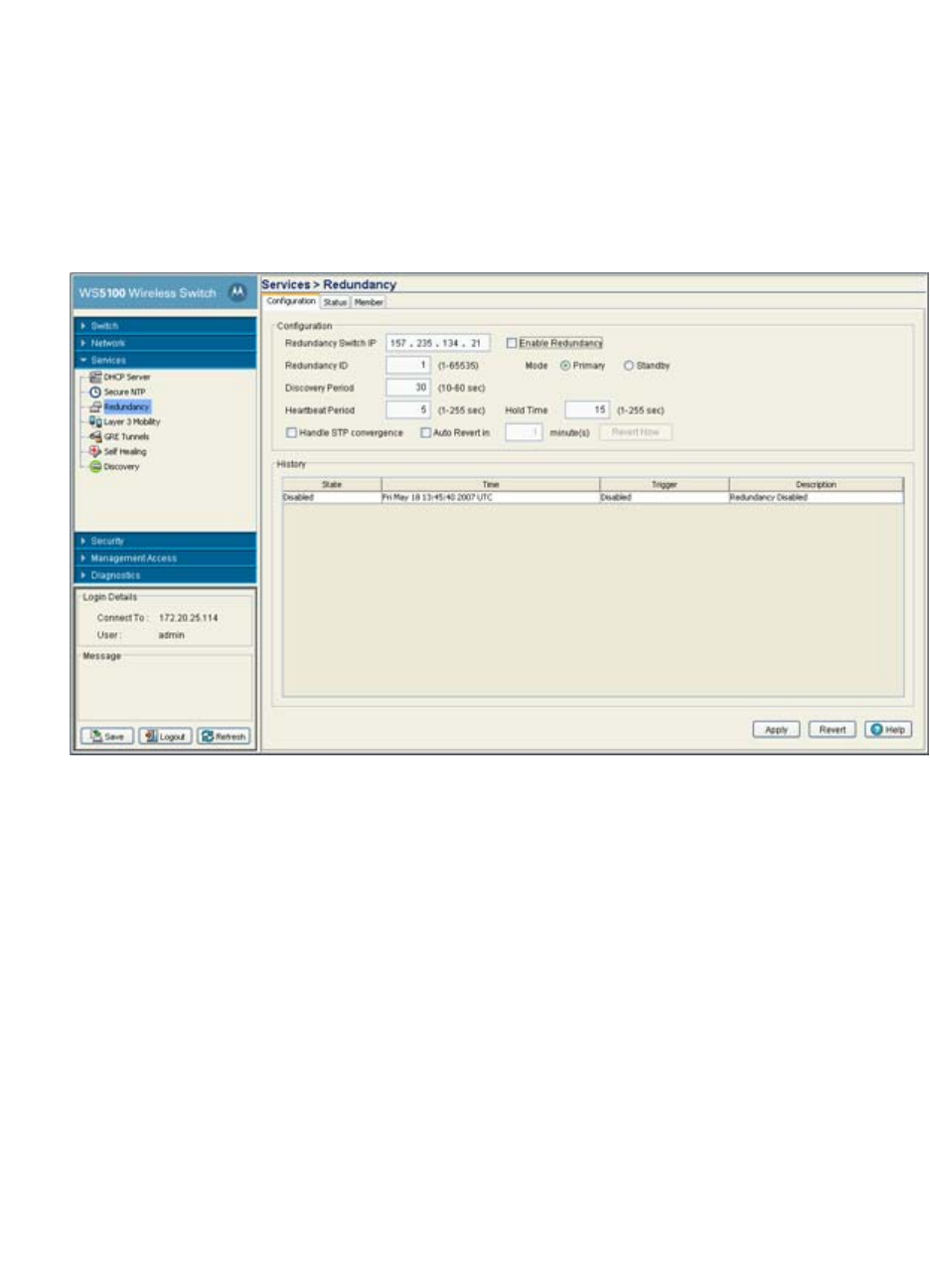Click the Redundancy tree icon
930x1288 pixels.
pyautogui.click(x=96, y=407)
